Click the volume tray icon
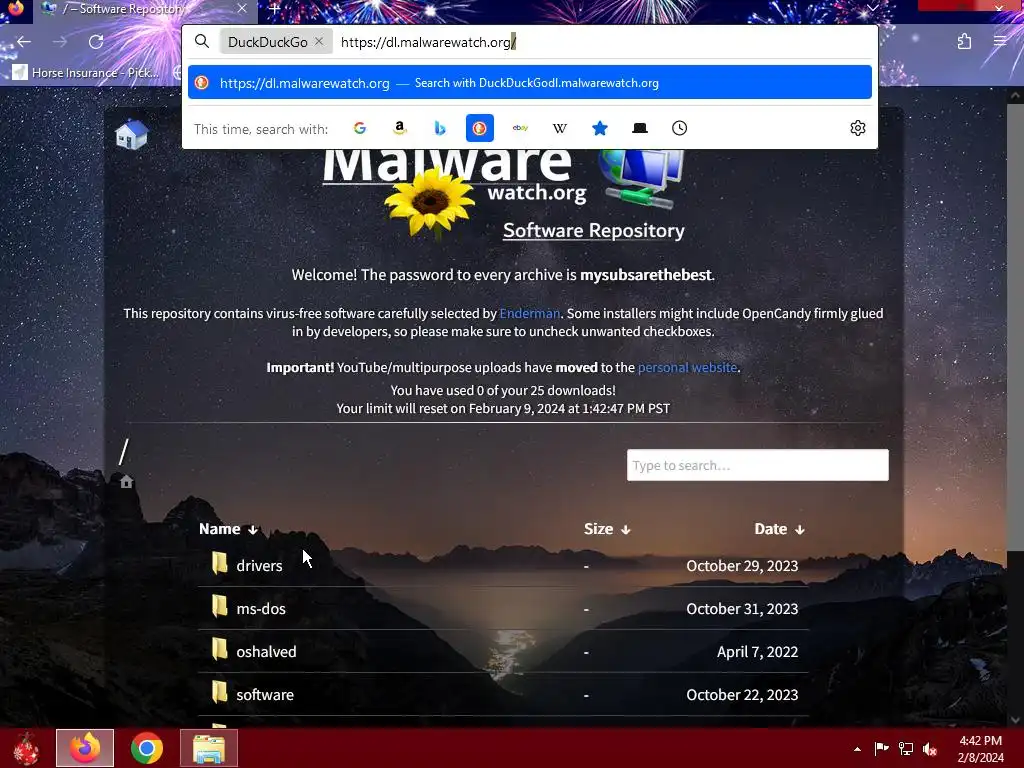 click(930, 749)
